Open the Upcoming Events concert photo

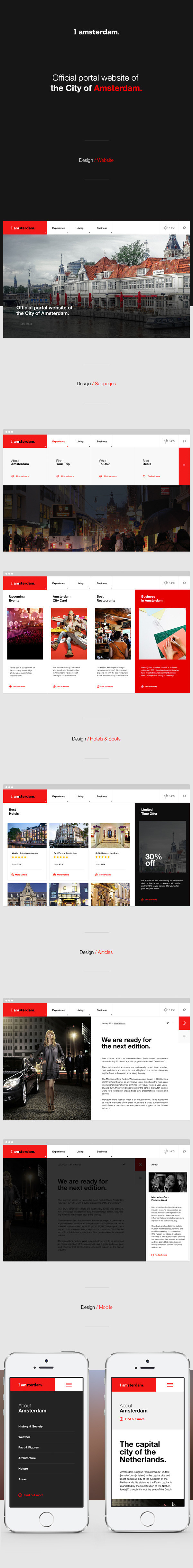25,634
